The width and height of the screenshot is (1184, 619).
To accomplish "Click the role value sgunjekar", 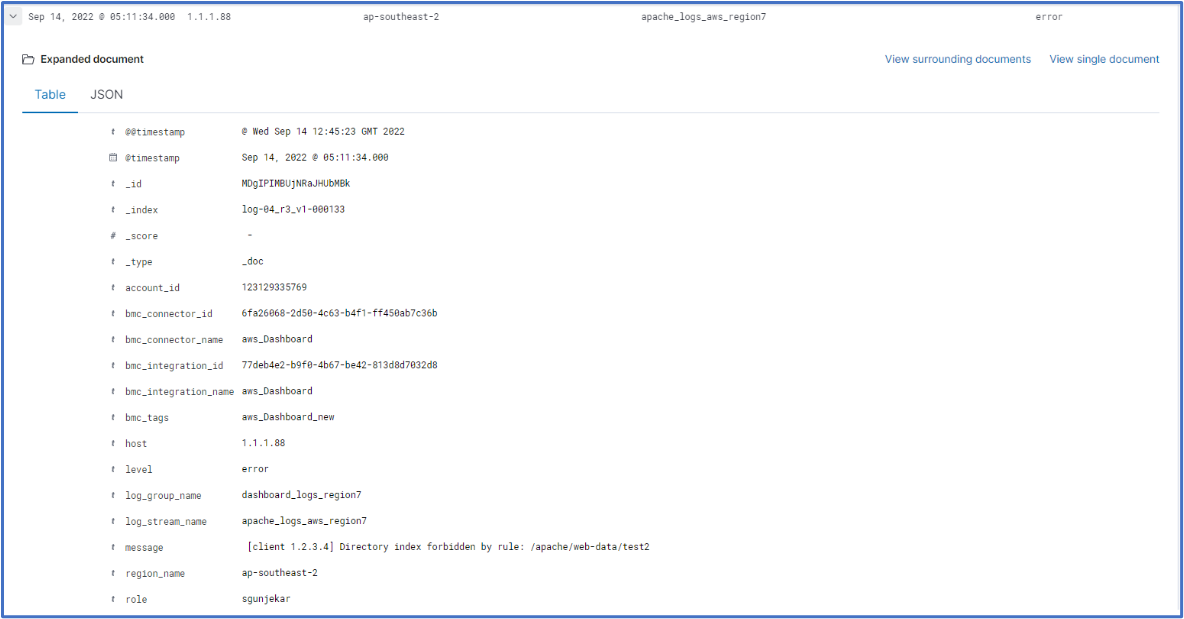I will (x=266, y=599).
